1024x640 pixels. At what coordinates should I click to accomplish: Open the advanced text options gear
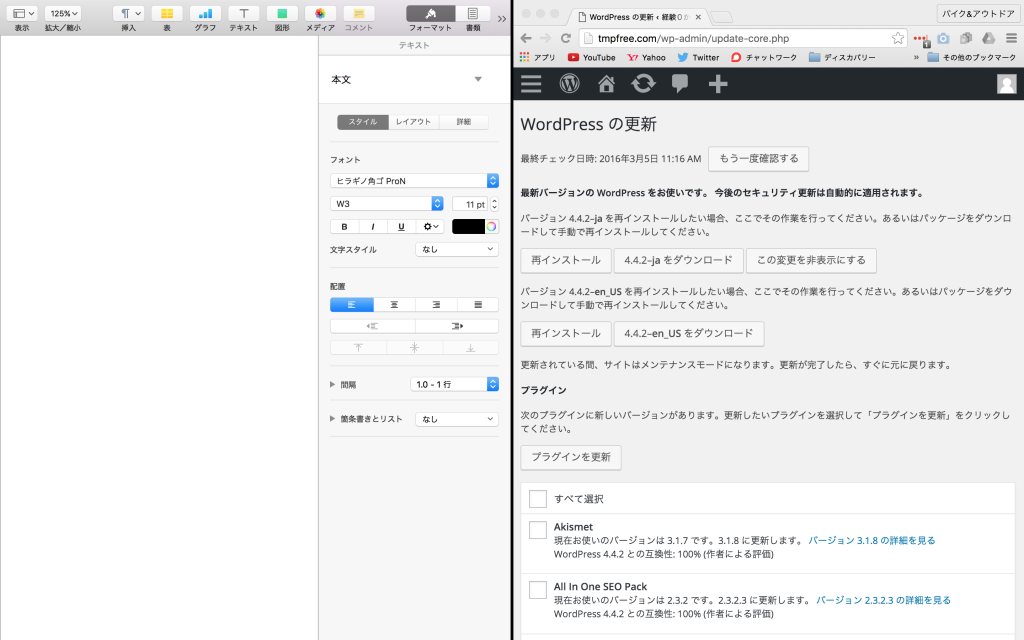430,227
